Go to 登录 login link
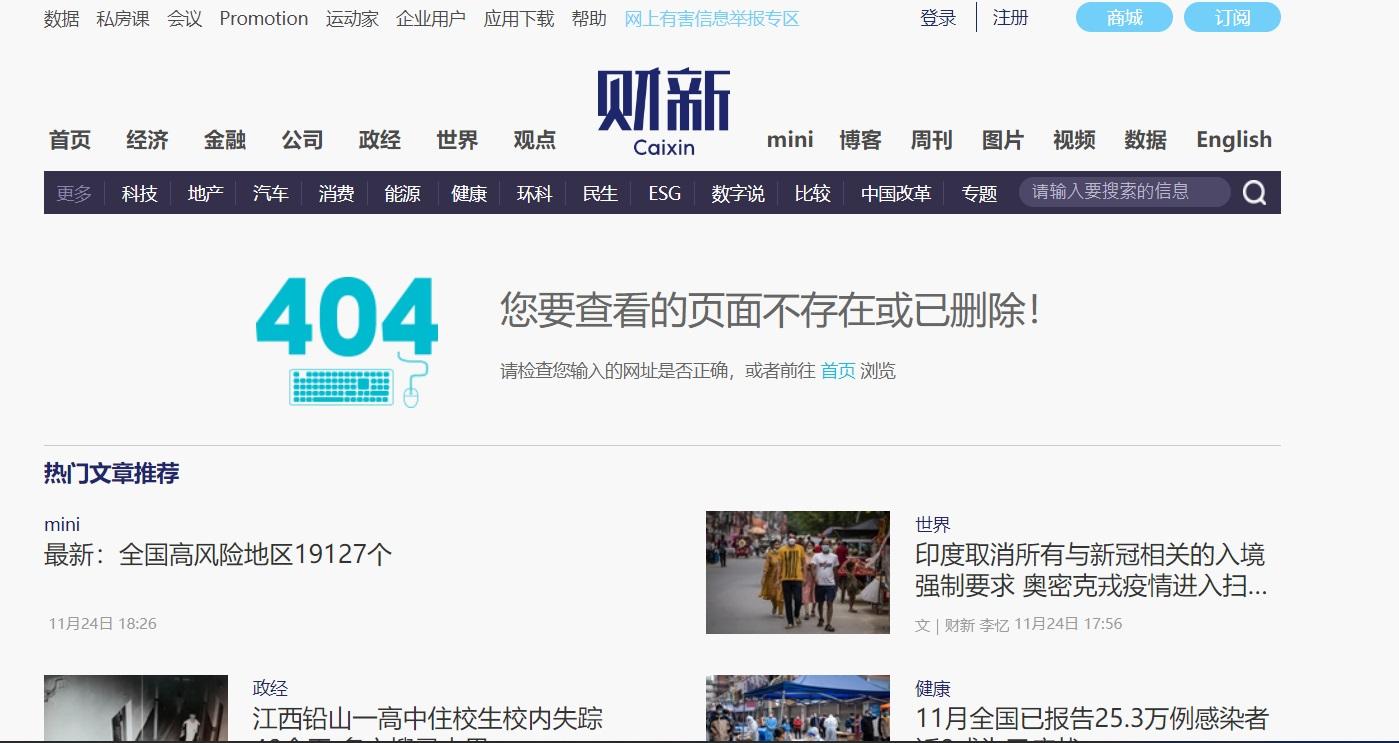 (938, 18)
